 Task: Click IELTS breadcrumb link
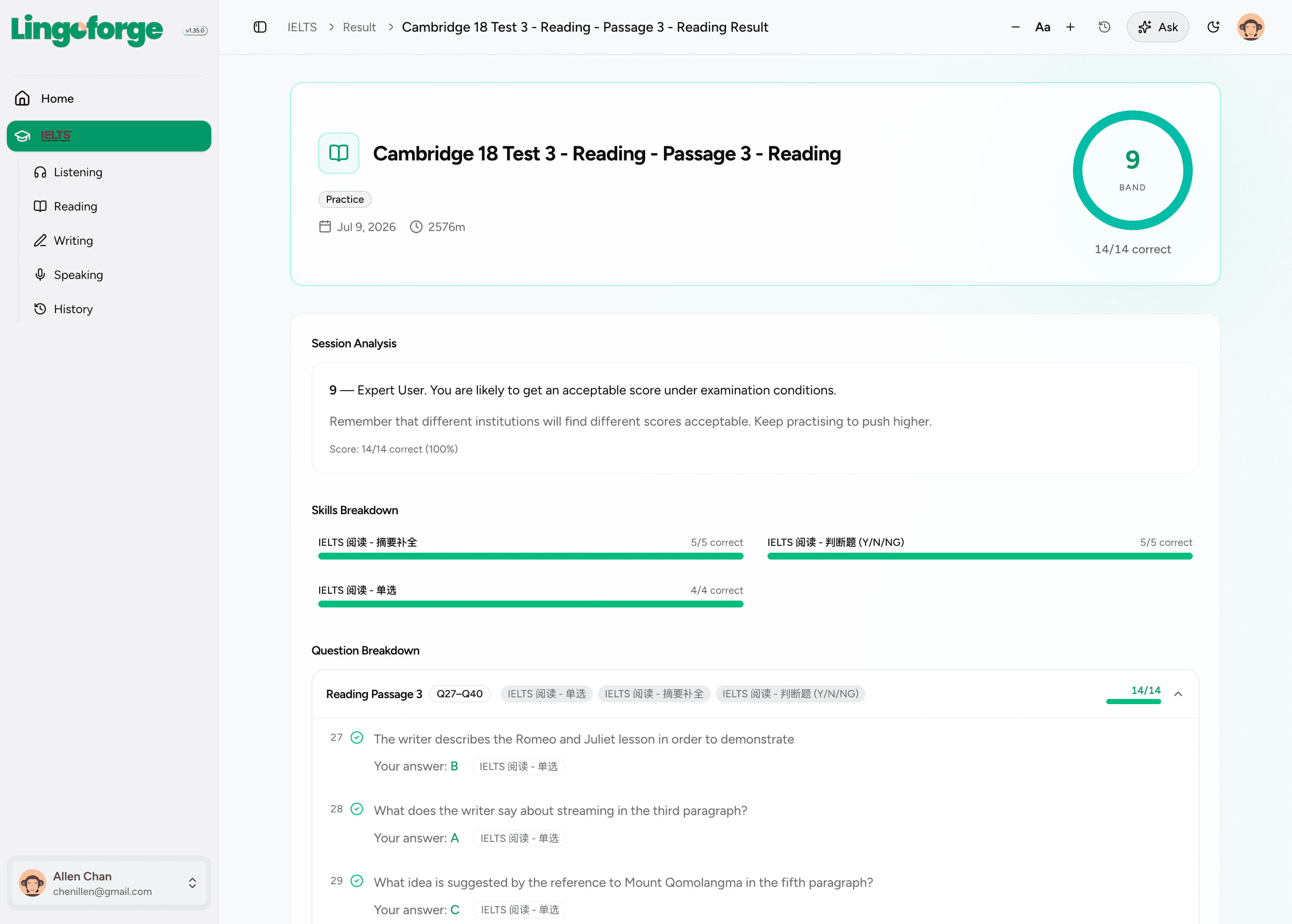tap(302, 27)
